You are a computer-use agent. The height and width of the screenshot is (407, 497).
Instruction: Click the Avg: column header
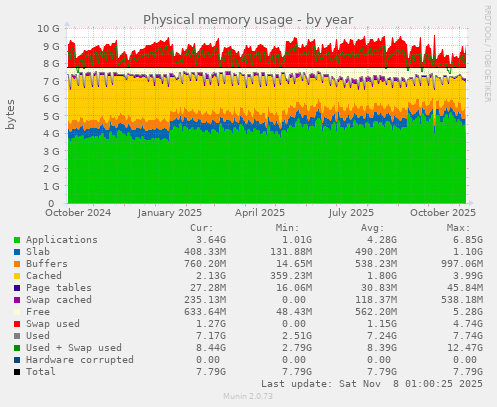click(x=373, y=228)
